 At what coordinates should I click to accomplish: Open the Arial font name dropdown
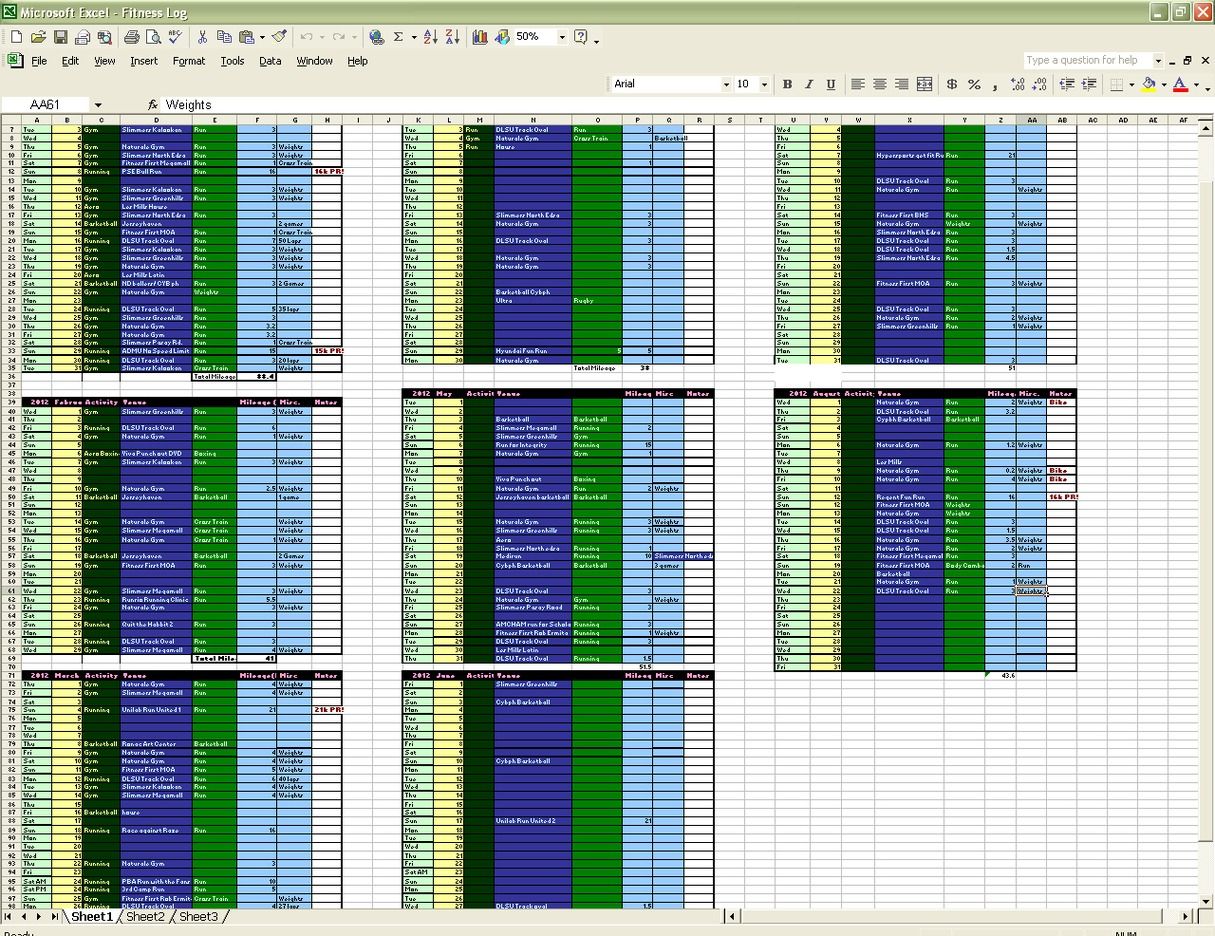coord(726,85)
